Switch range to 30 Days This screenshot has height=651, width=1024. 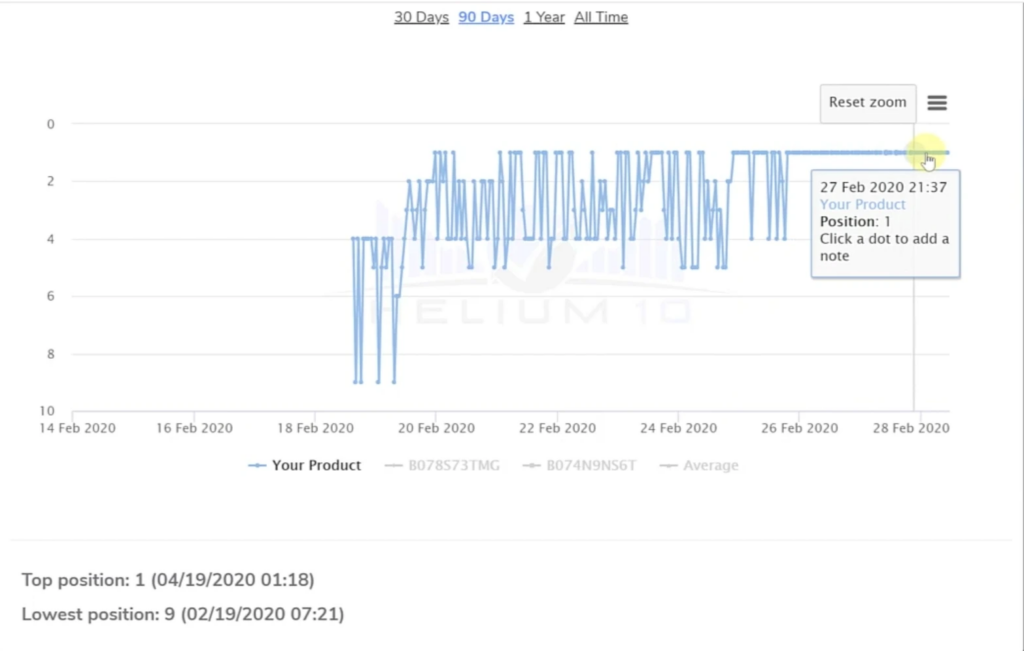(x=421, y=17)
